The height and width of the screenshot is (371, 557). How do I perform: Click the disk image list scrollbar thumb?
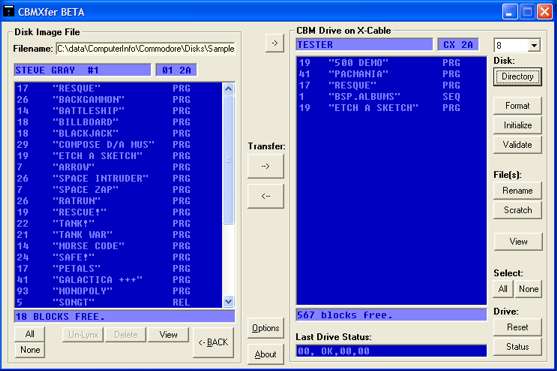[228, 159]
